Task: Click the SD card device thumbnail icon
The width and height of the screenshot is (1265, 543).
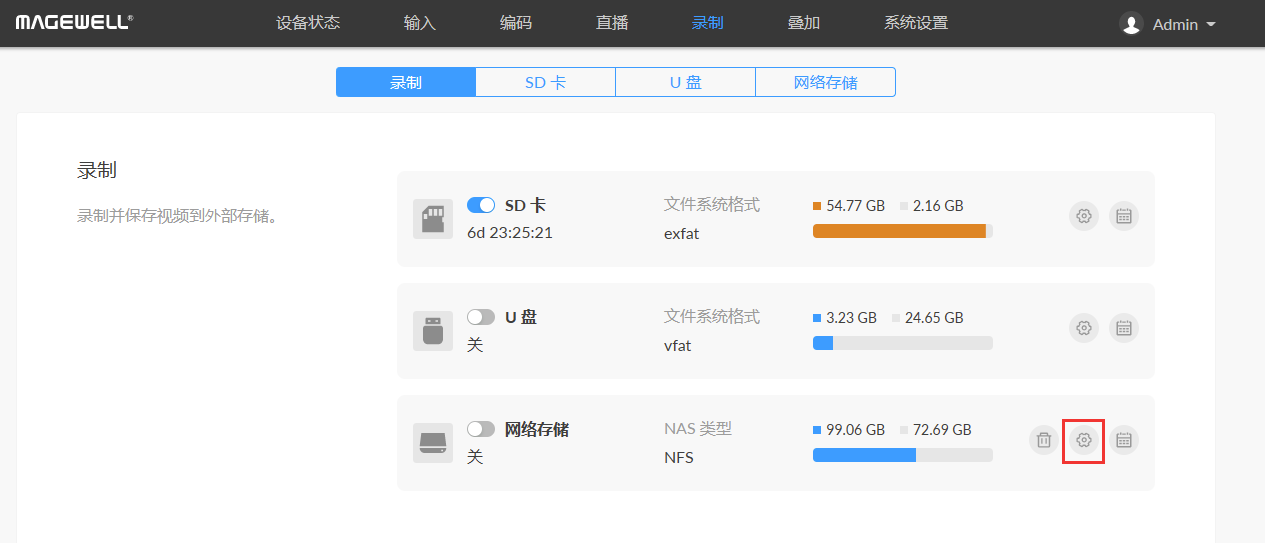Action: pyautogui.click(x=433, y=219)
